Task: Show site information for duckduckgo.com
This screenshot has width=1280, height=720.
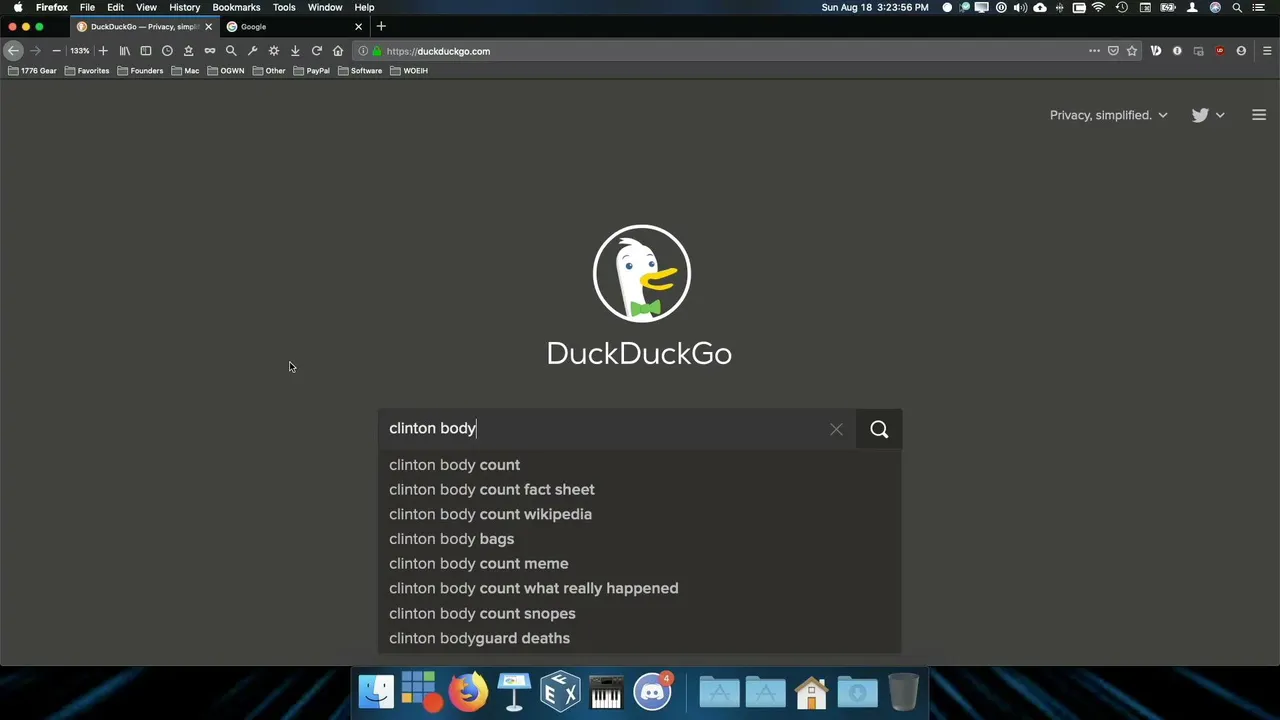Action: pyautogui.click(x=363, y=51)
